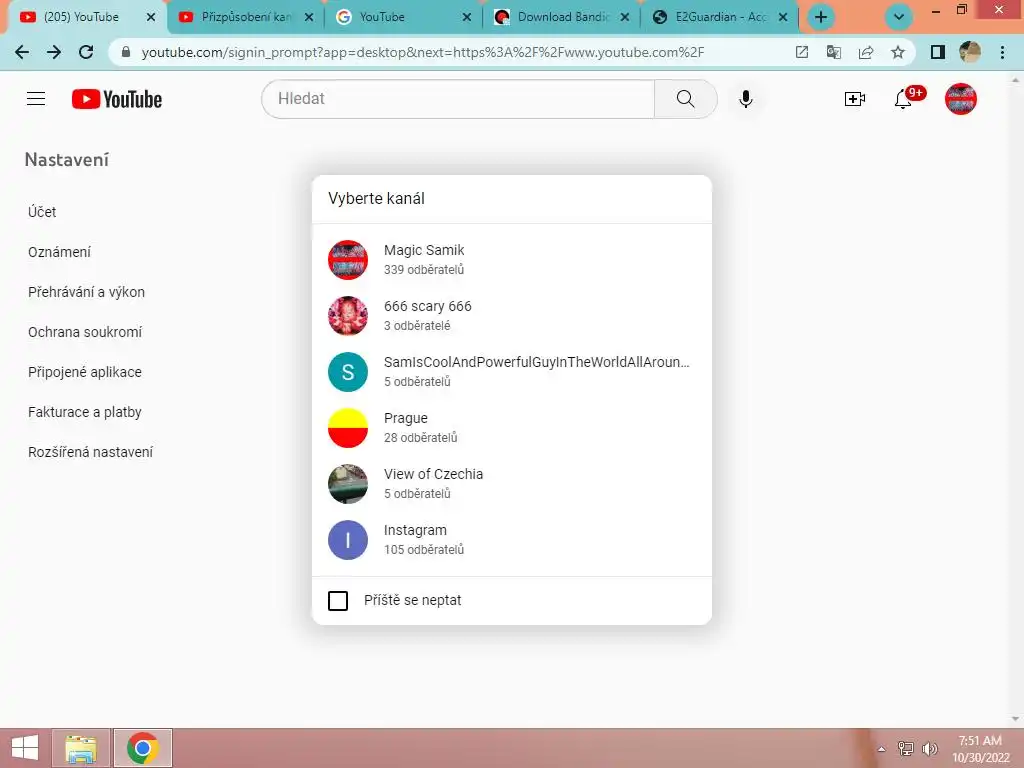Click Prague yellow-red avatar
Image resolution: width=1024 pixels, height=768 pixels.
347,428
